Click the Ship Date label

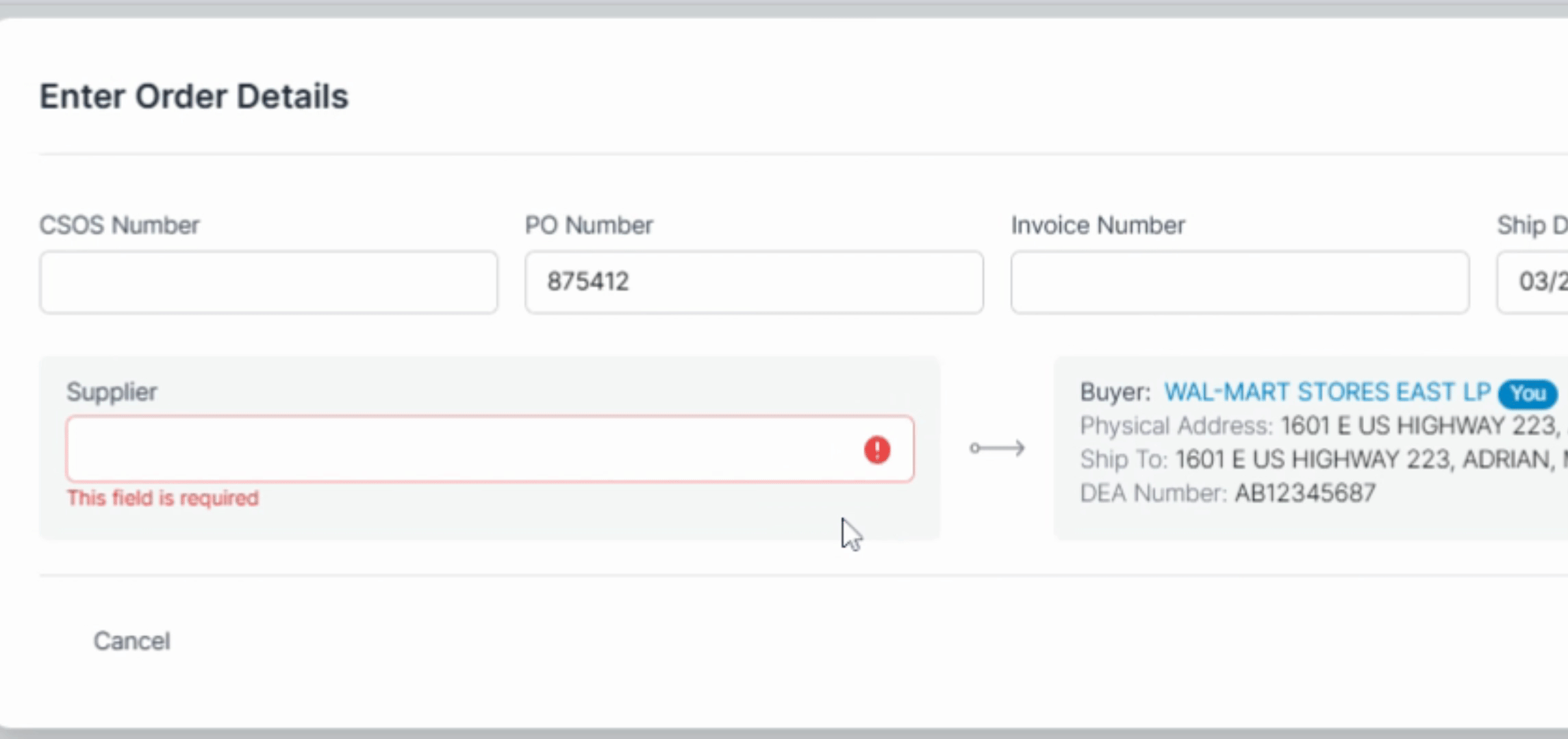tap(1532, 225)
